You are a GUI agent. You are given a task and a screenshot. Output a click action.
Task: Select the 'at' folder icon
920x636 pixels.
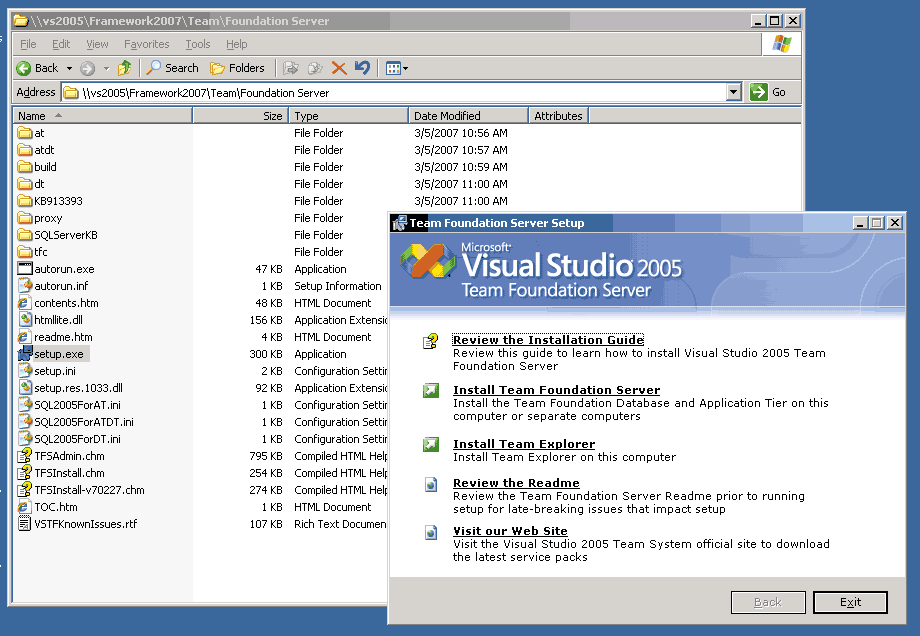tap(25, 133)
